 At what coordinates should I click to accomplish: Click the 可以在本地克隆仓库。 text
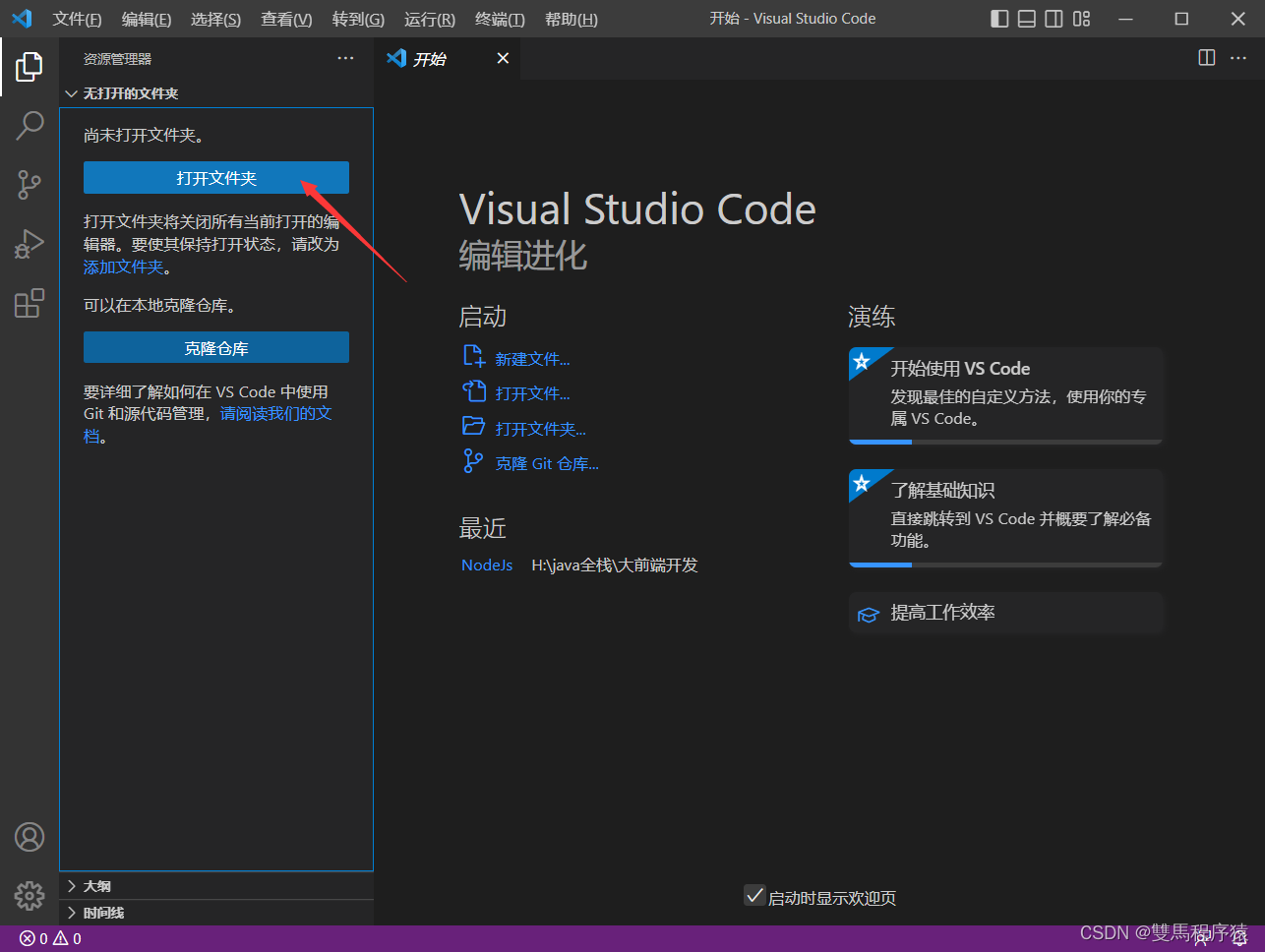click(x=159, y=305)
